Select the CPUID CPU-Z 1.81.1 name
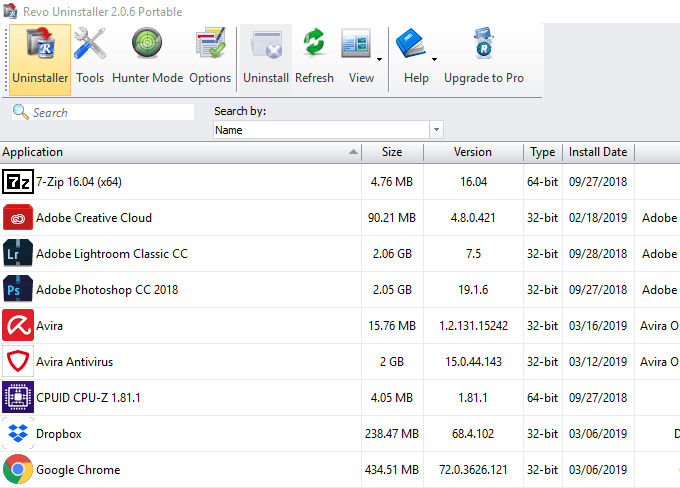Screen dimensions: 680x488 88,398
